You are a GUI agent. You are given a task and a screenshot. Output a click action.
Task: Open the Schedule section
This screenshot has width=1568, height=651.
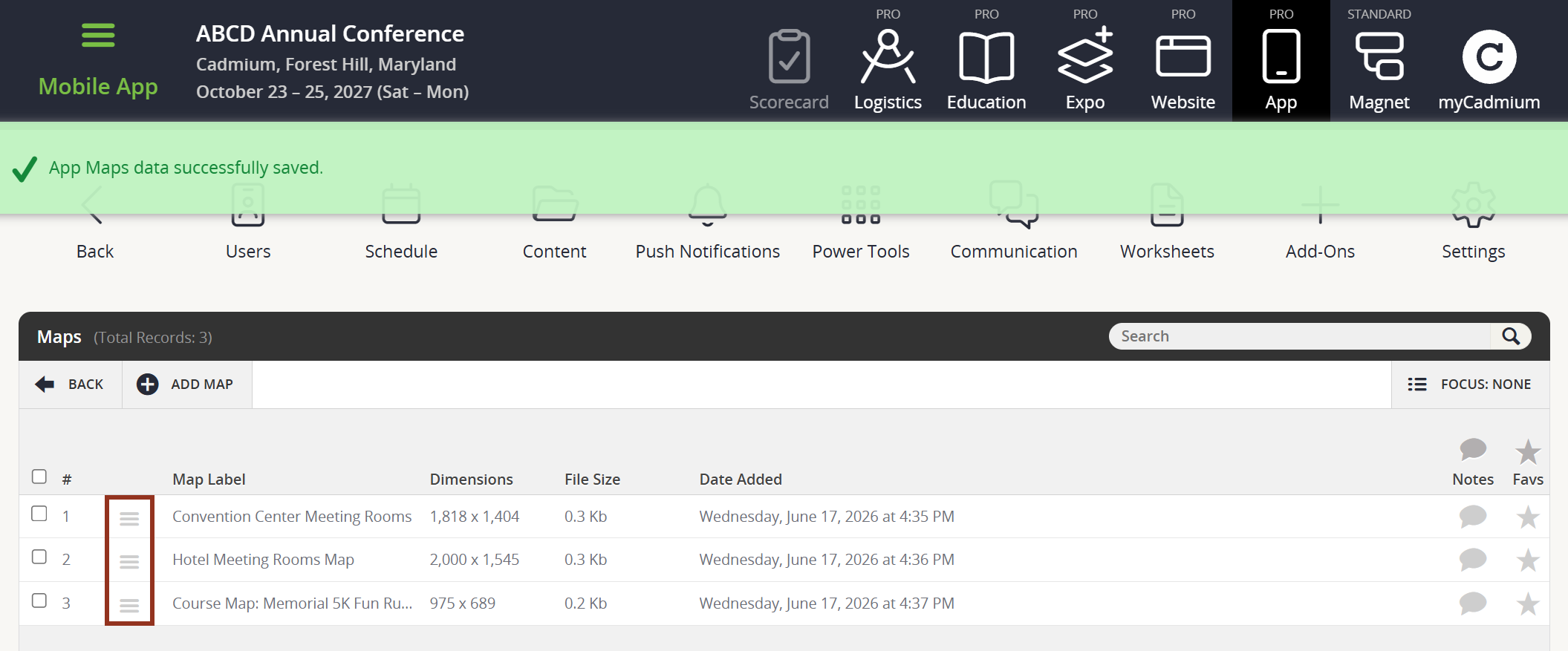pyautogui.click(x=401, y=223)
